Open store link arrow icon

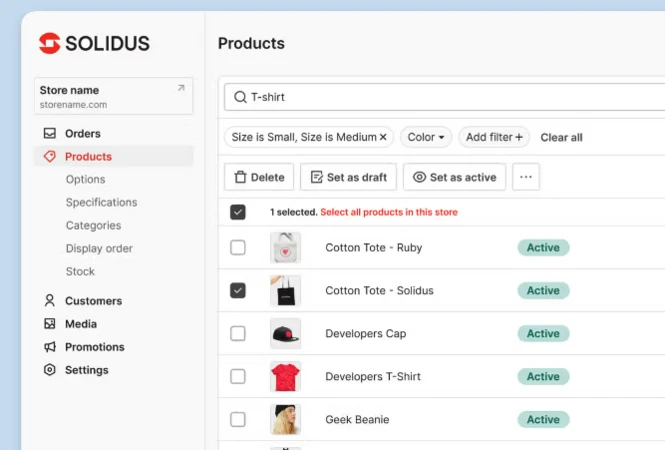point(181,88)
